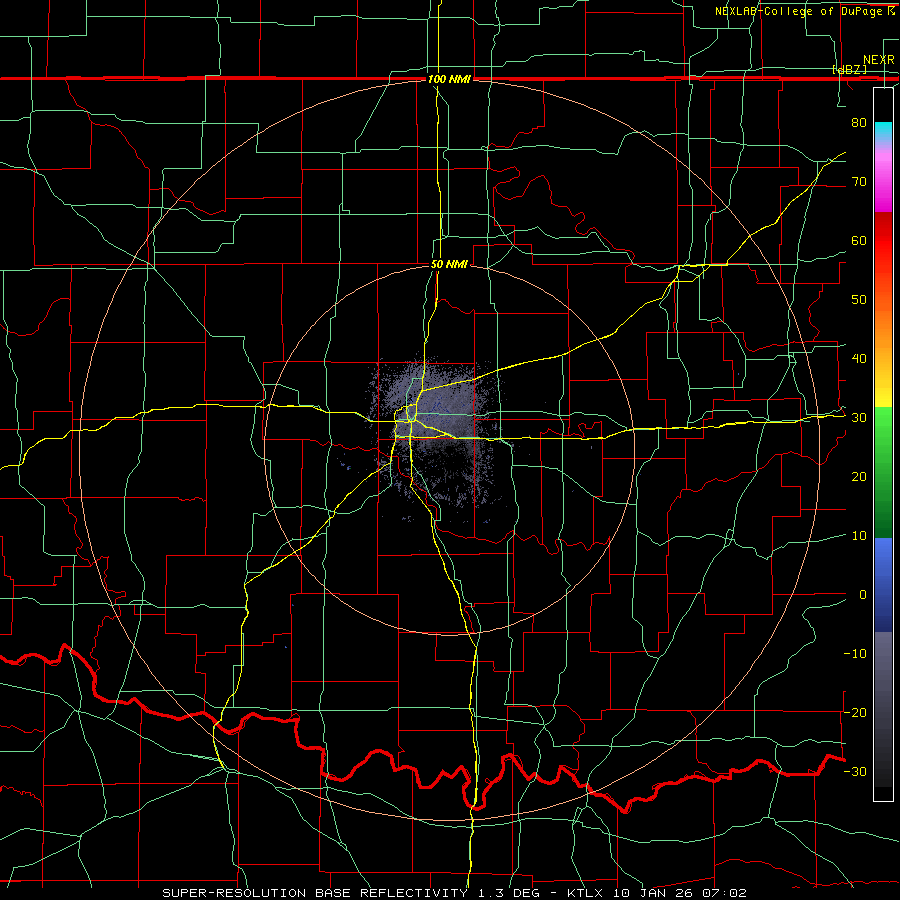Pick the cyan top segment of color scale
The width and height of the screenshot is (900, 900).
[883, 132]
